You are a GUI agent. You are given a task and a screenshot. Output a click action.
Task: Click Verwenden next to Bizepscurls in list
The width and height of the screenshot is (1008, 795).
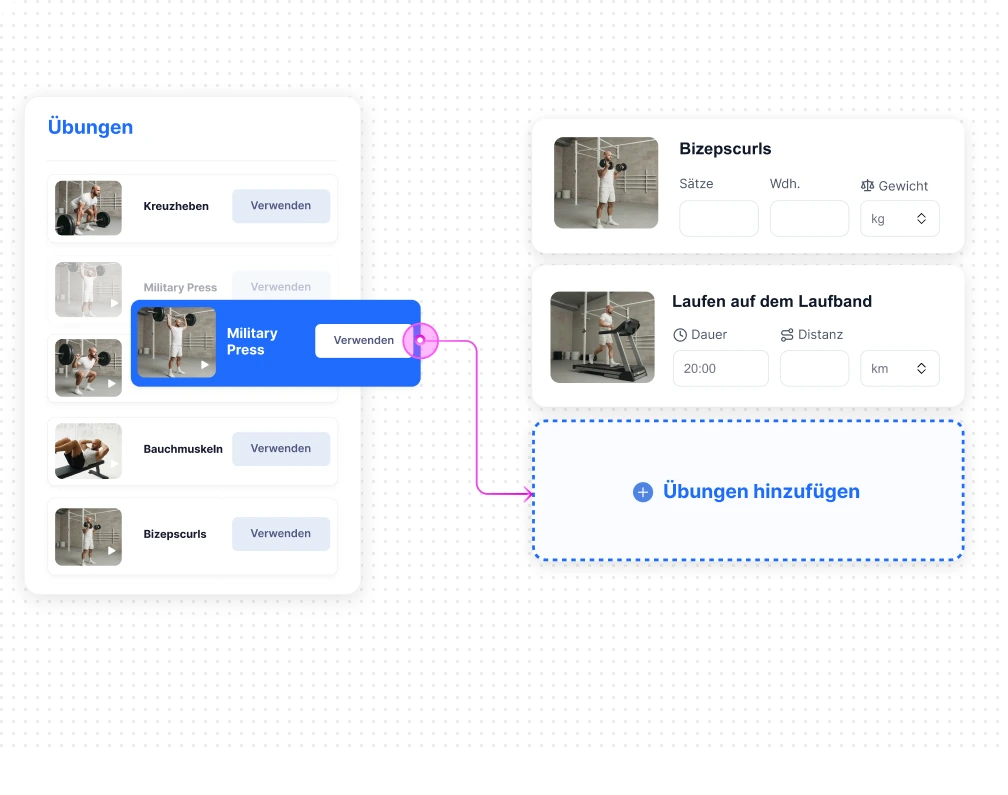click(x=281, y=533)
